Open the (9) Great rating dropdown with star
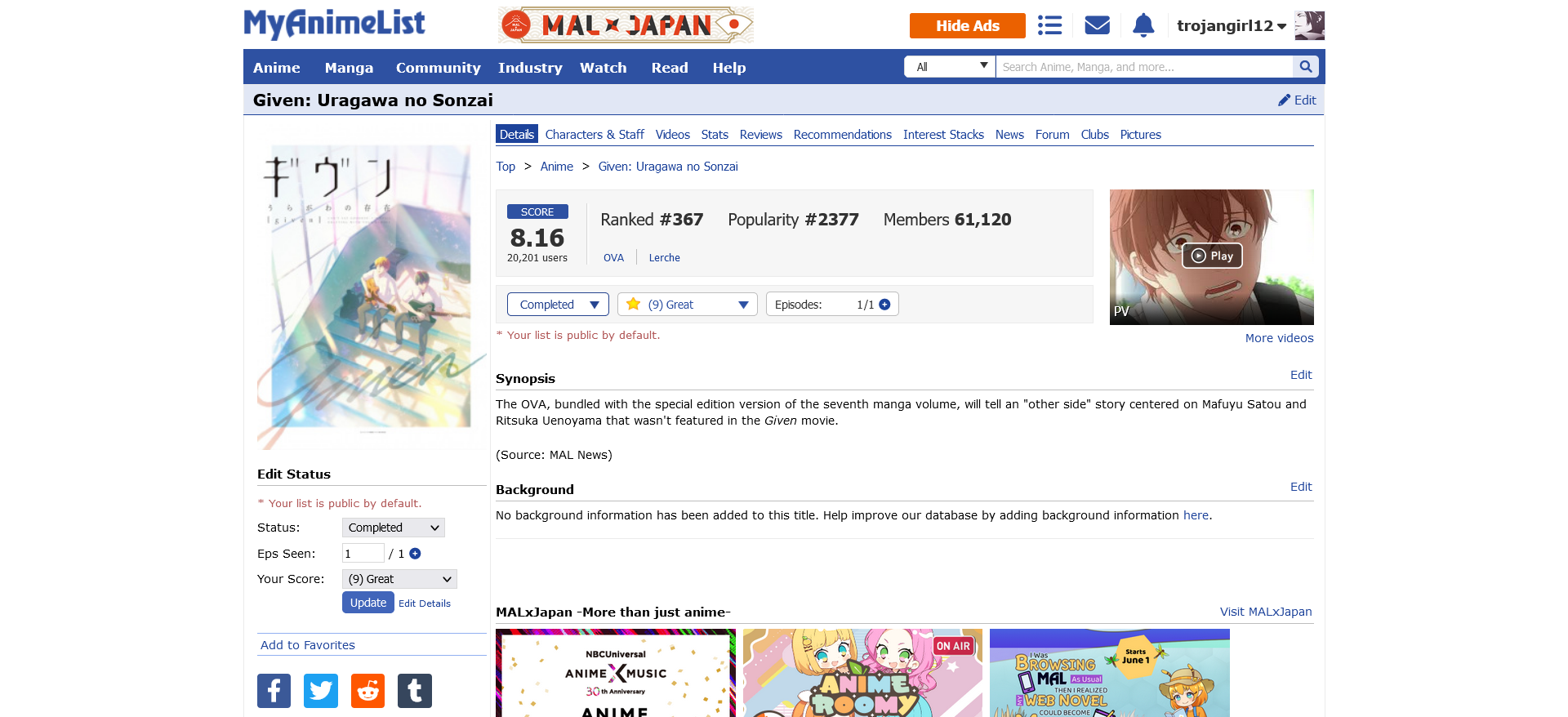 pyautogui.click(x=688, y=305)
